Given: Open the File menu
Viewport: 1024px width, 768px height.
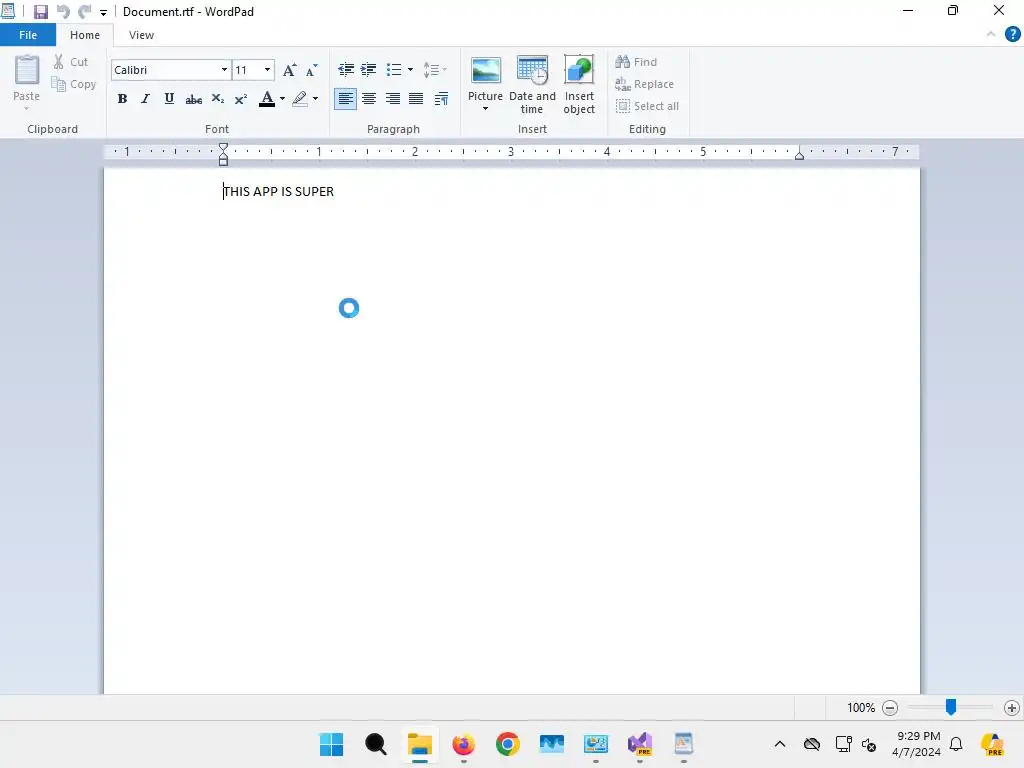Looking at the screenshot, I should 28,35.
